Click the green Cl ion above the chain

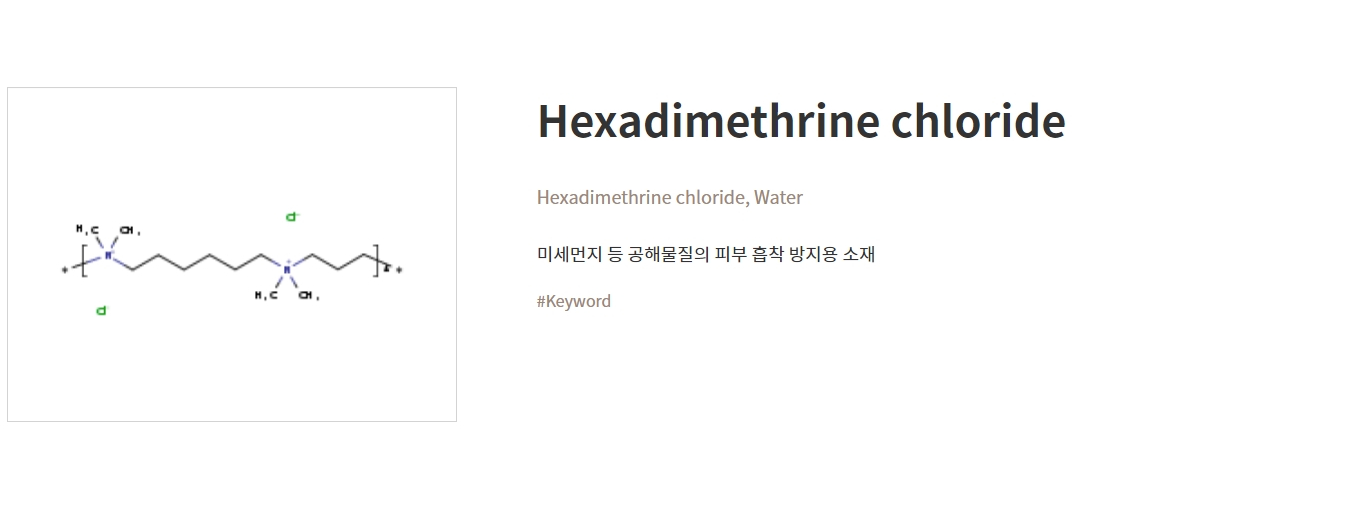coord(292,216)
